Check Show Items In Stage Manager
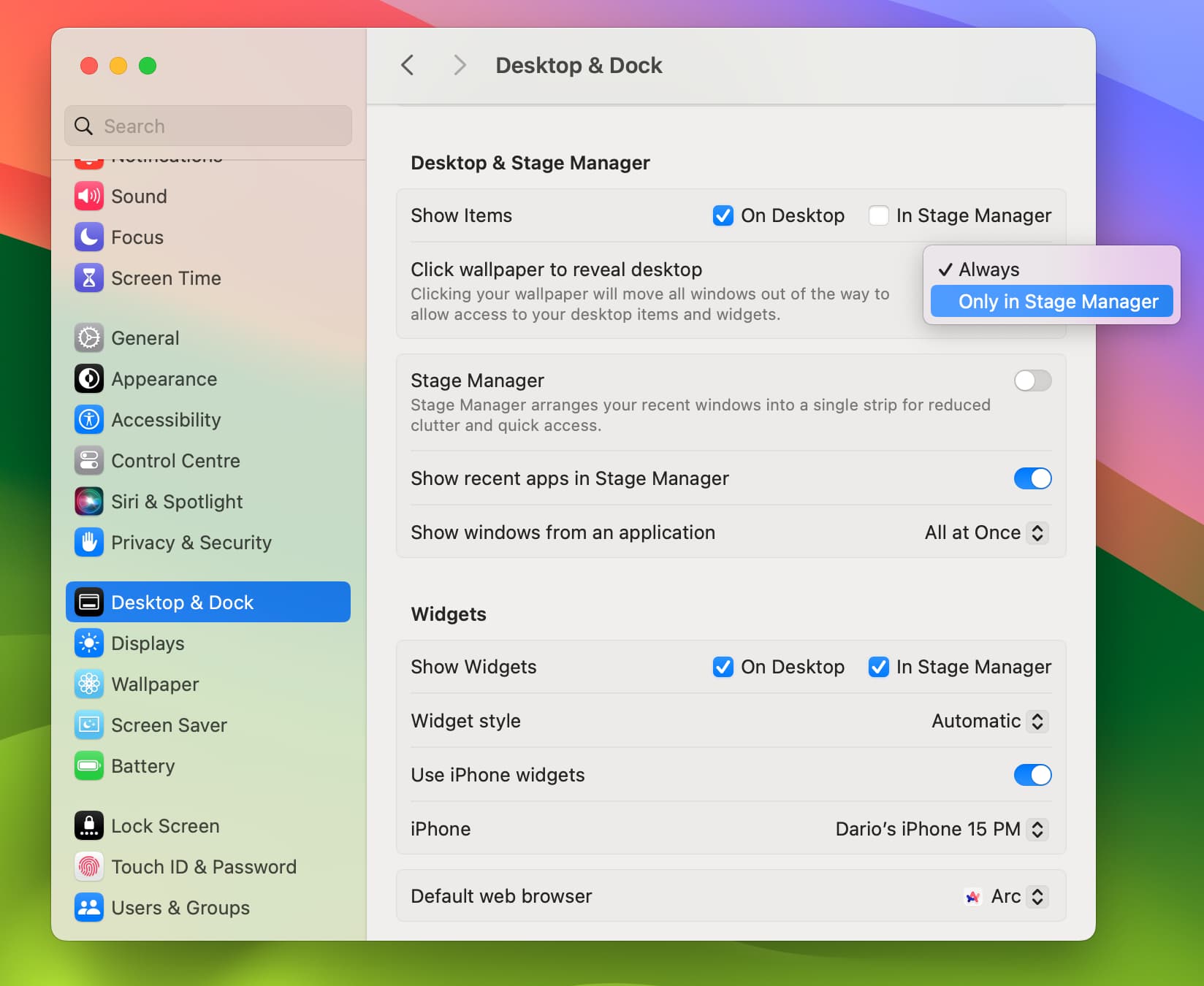Screen dimensions: 1204x986 coord(879,215)
